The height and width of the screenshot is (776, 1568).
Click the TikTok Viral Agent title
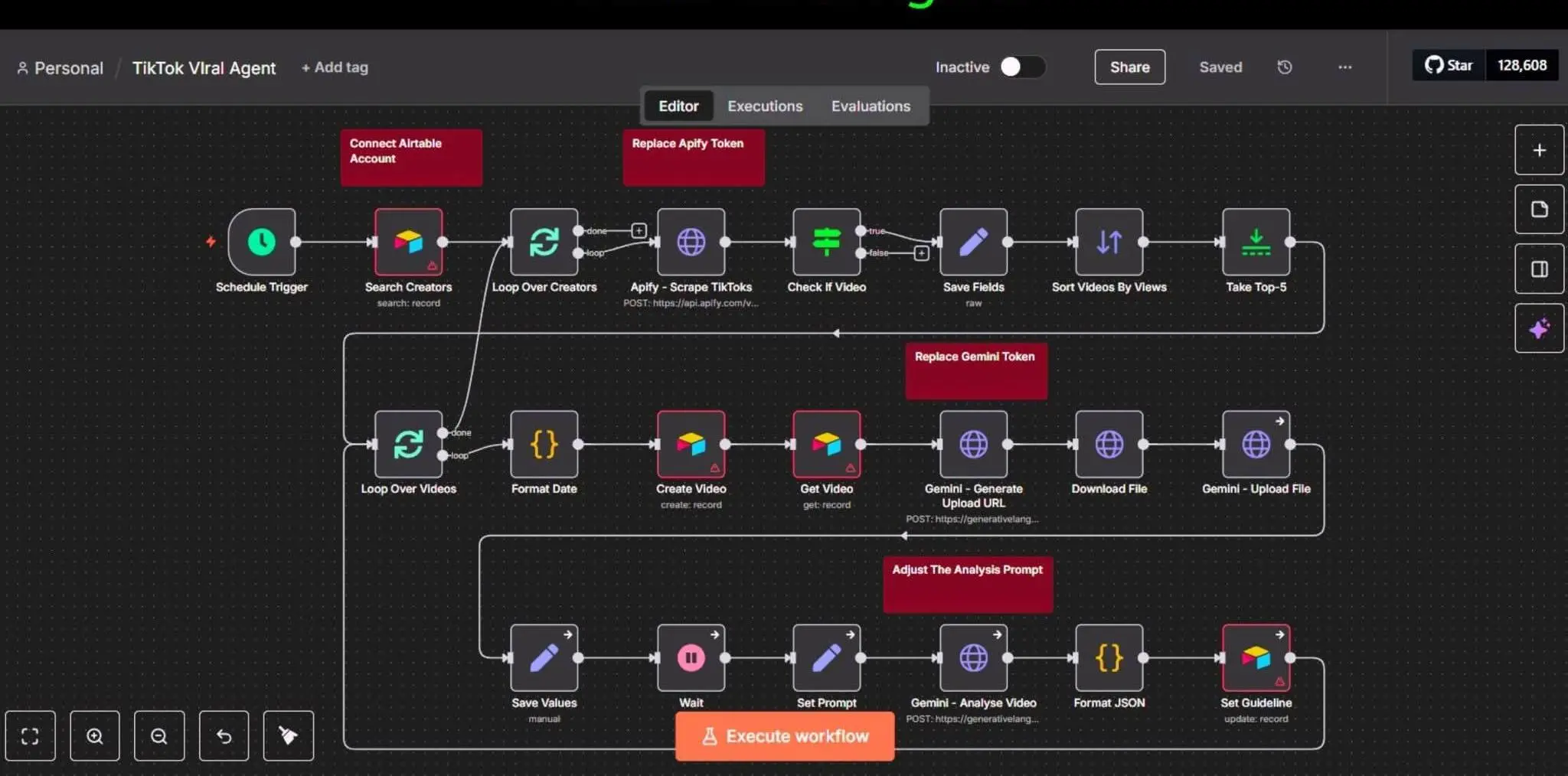coord(204,68)
